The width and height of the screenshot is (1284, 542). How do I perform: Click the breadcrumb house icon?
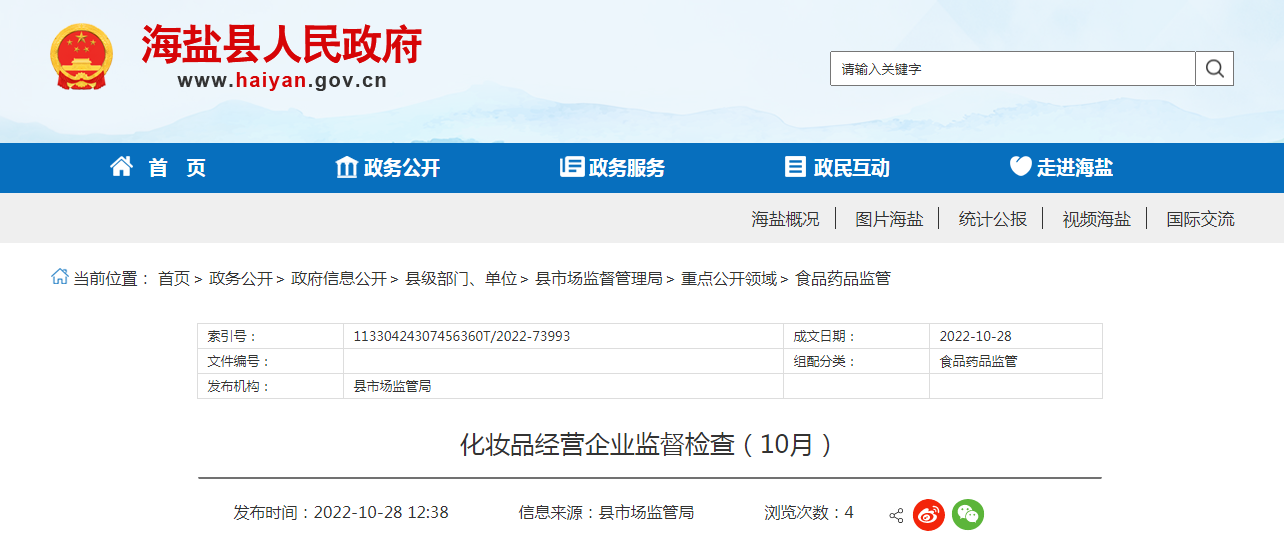[60, 277]
